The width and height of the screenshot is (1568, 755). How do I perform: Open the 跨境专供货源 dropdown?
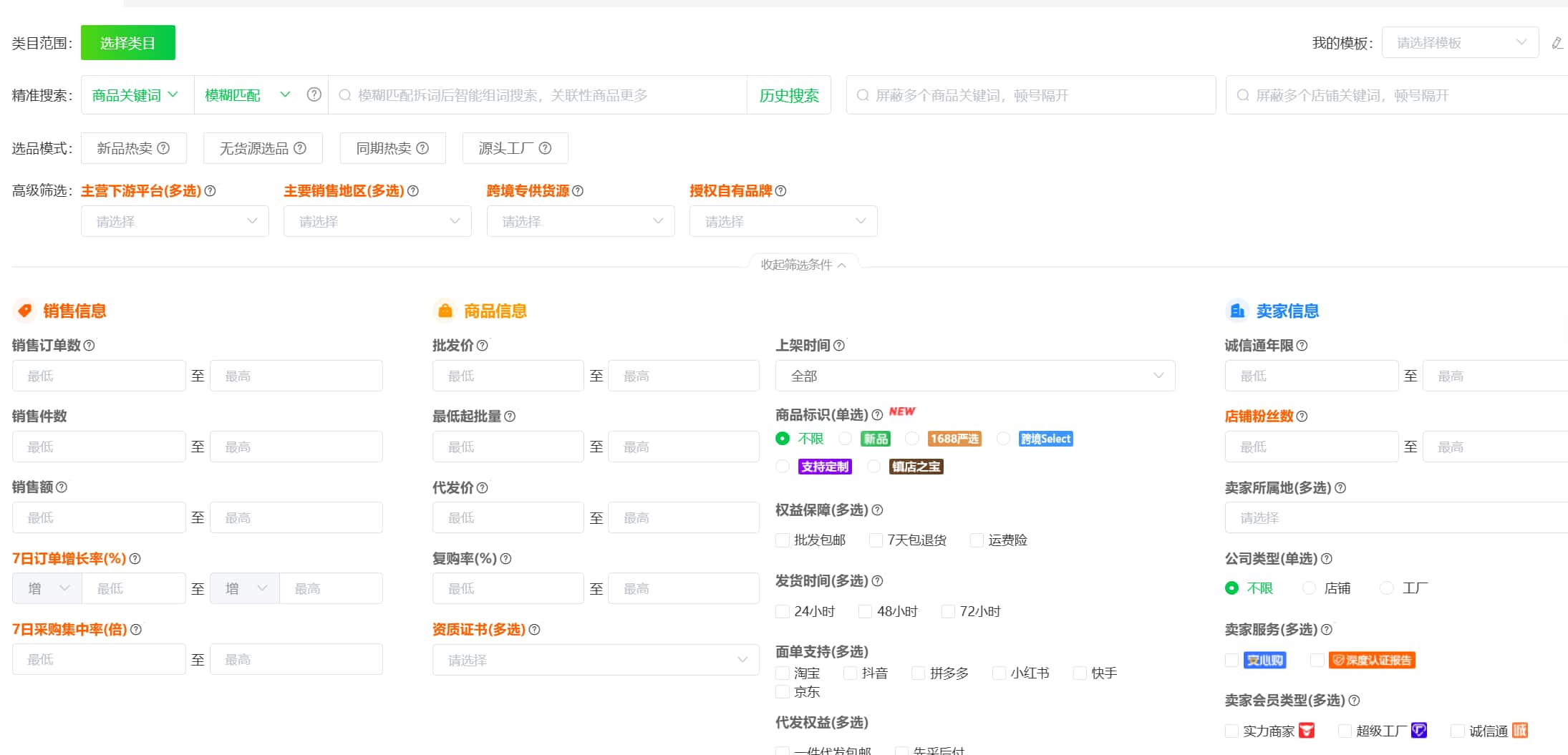point(581,221)
